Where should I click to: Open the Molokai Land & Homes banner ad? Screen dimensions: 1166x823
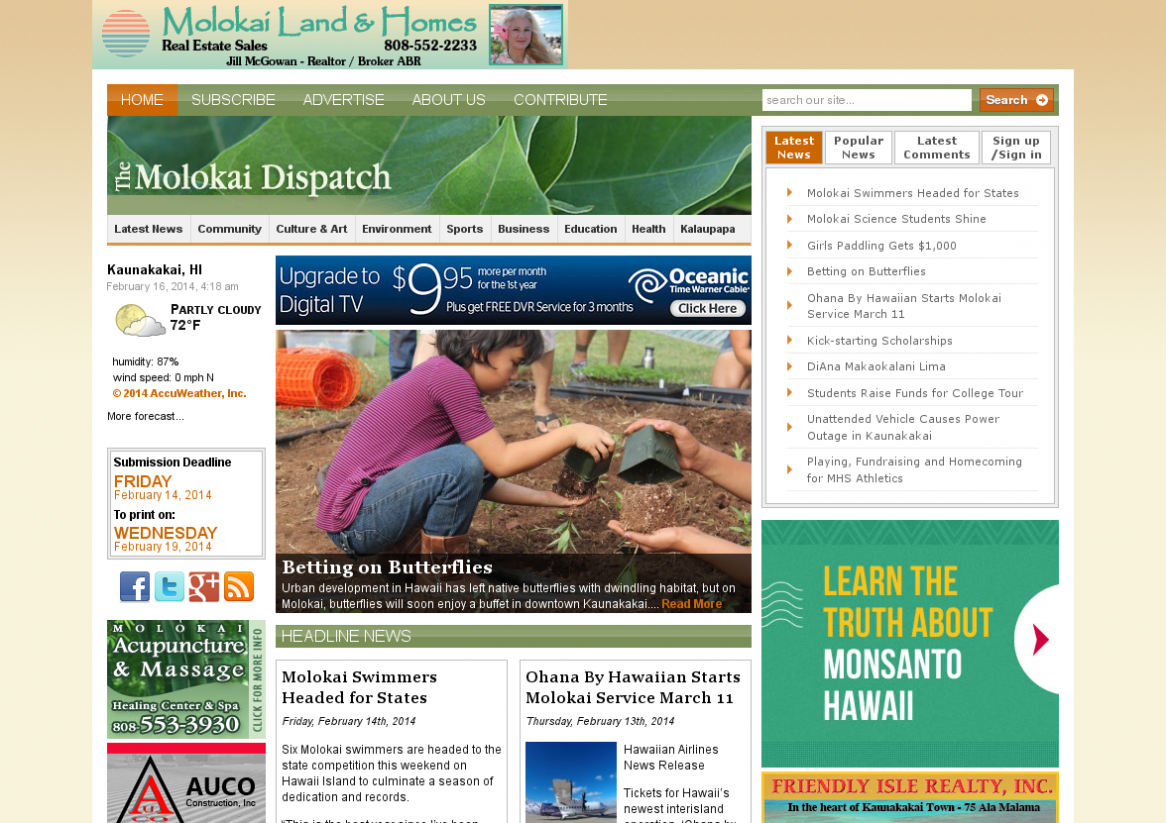point(330,35)
